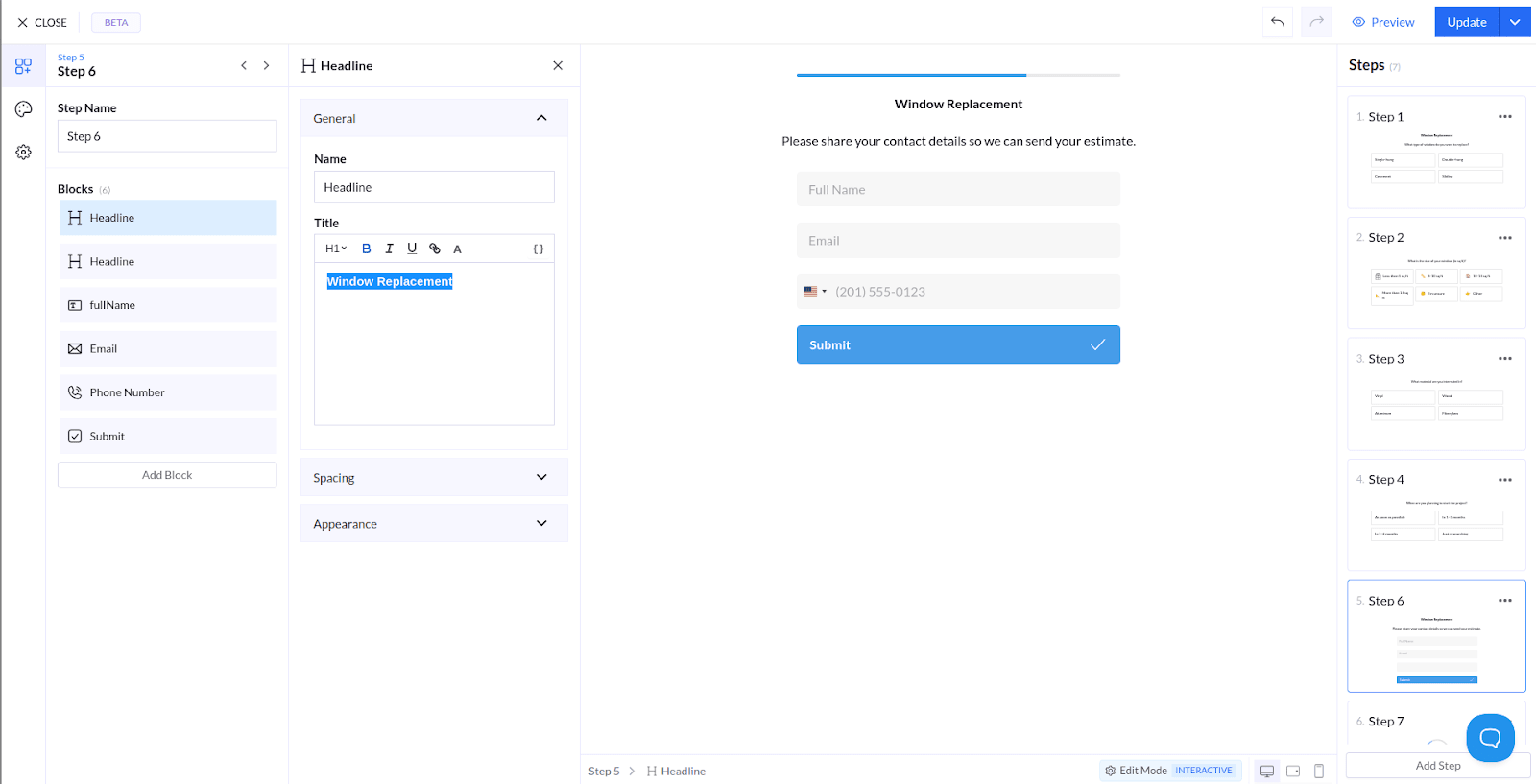Open Step 3 thumbnail in Steps panel
This screenshot has height=784, width=1536.
[x=1436, y=393]
